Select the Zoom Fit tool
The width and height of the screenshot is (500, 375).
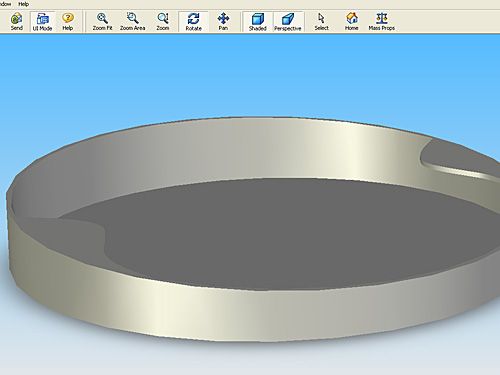point(102,22)
